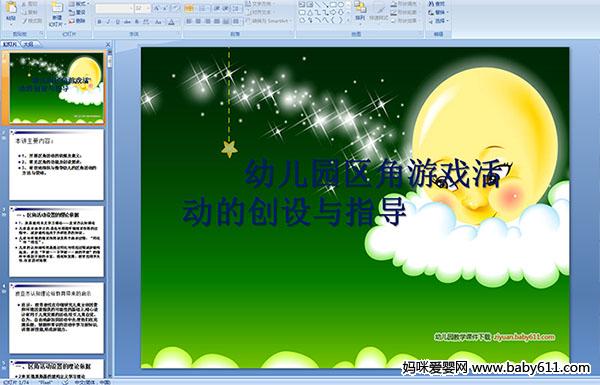Open the font size dropdown
Image resolution: width=600 pixels, height=385 pixels.
[x=148, y=8]
